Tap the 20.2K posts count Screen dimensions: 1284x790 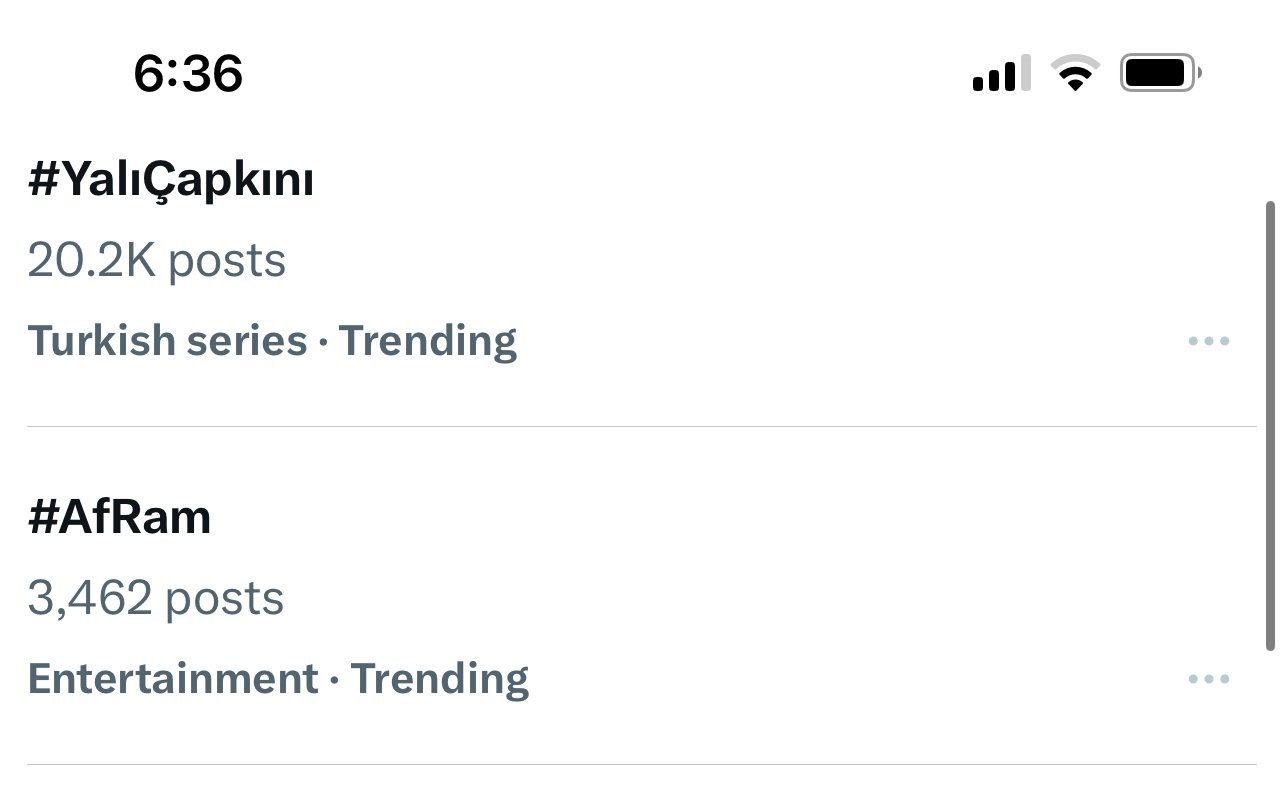(157, 261)
